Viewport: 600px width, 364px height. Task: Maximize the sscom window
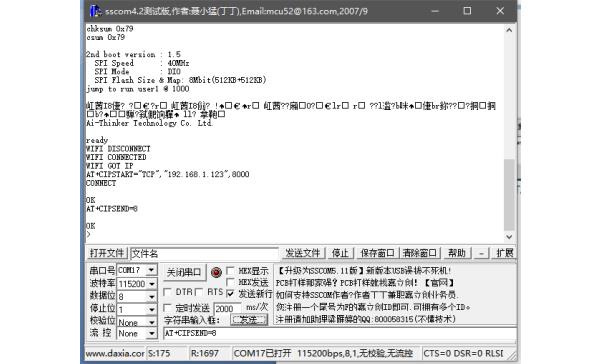pos(467,11)
